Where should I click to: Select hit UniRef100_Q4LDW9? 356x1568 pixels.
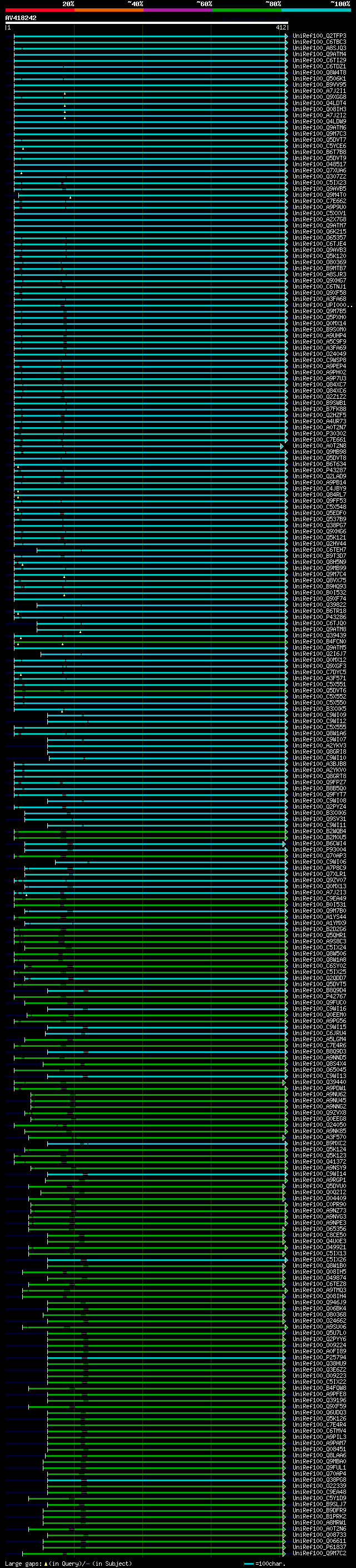[319, 121]
